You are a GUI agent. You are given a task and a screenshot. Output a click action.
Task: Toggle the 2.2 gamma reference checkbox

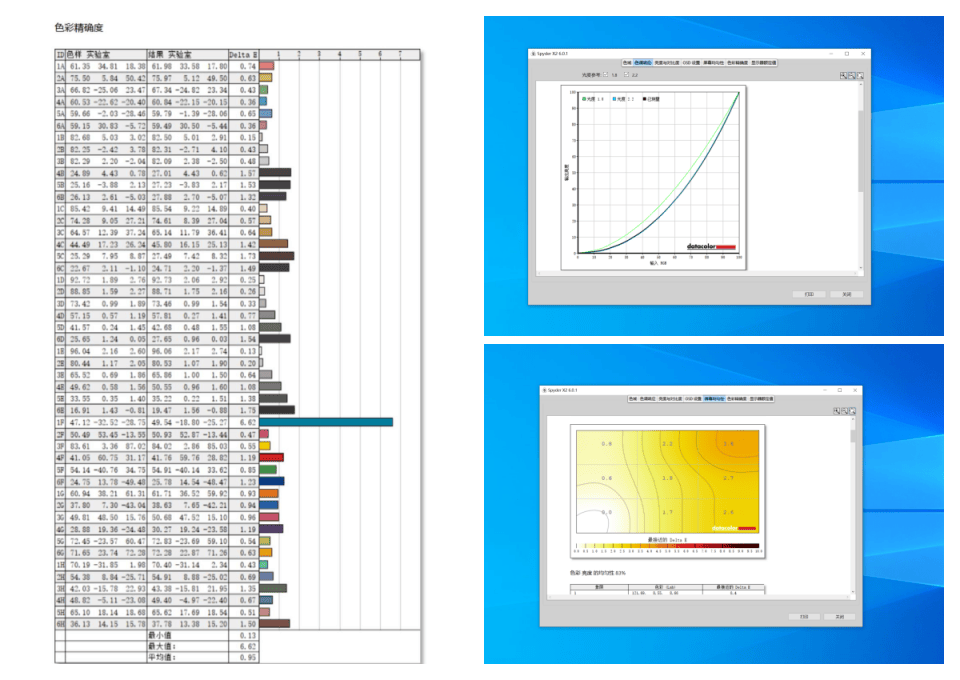pos(628,75)
